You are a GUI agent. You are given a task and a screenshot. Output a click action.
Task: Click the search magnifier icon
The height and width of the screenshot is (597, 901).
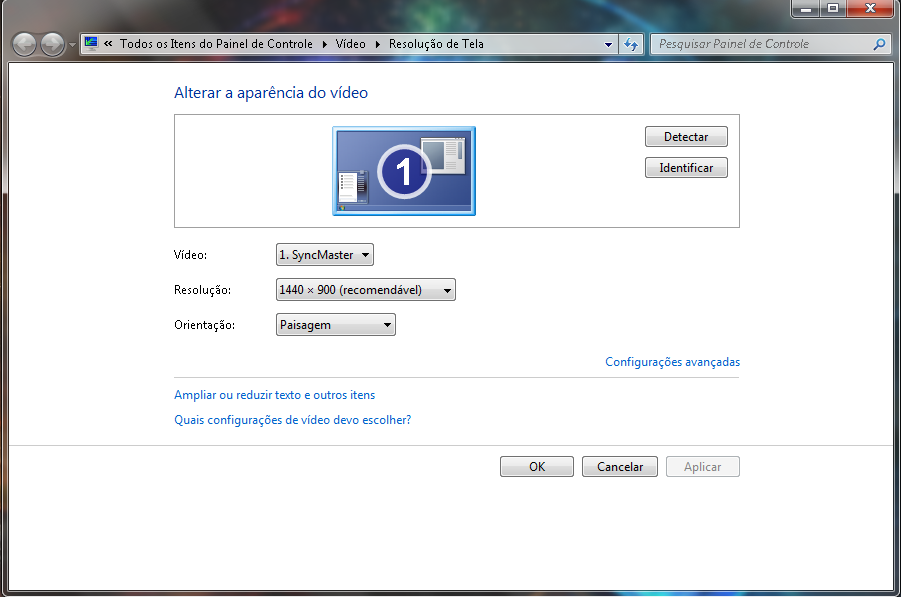[880, 44]
